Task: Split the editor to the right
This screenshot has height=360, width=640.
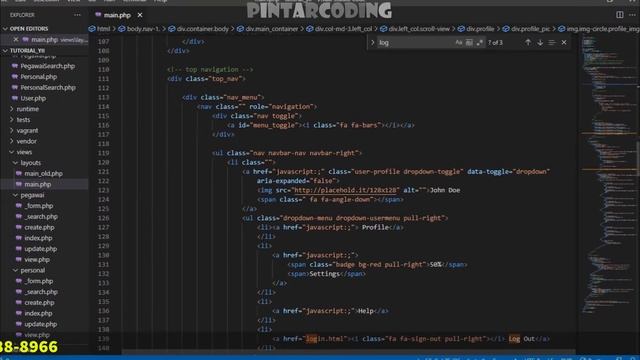Action: point(620,15)
